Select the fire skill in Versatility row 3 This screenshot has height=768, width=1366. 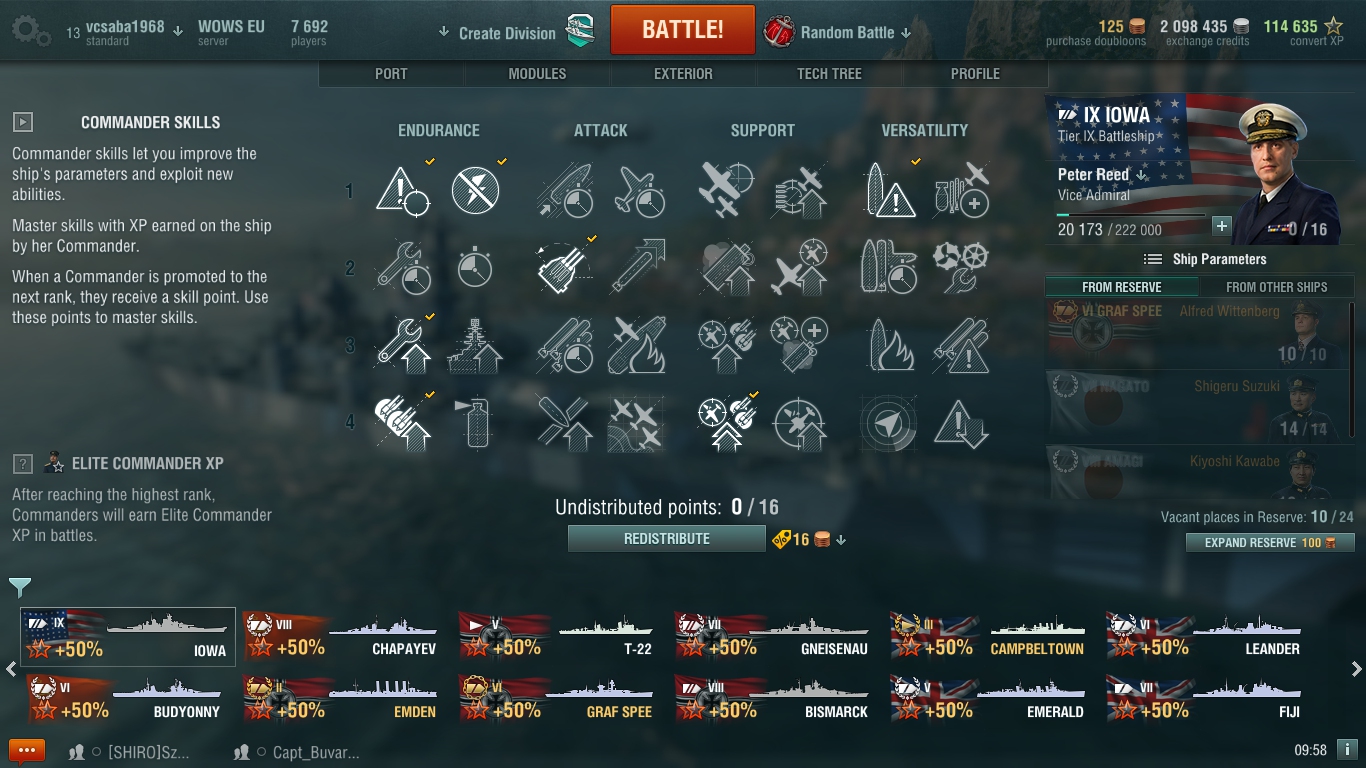tap(886, 345)
